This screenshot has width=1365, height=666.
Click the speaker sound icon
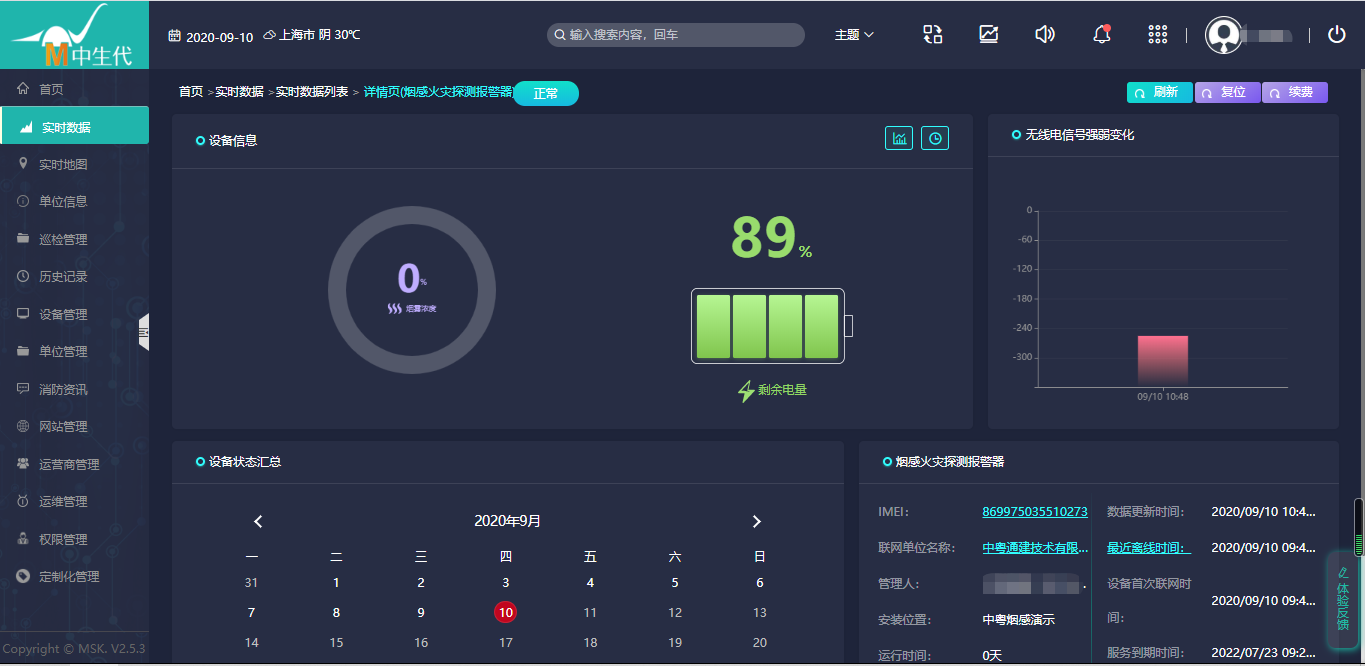click(1045, 35)
